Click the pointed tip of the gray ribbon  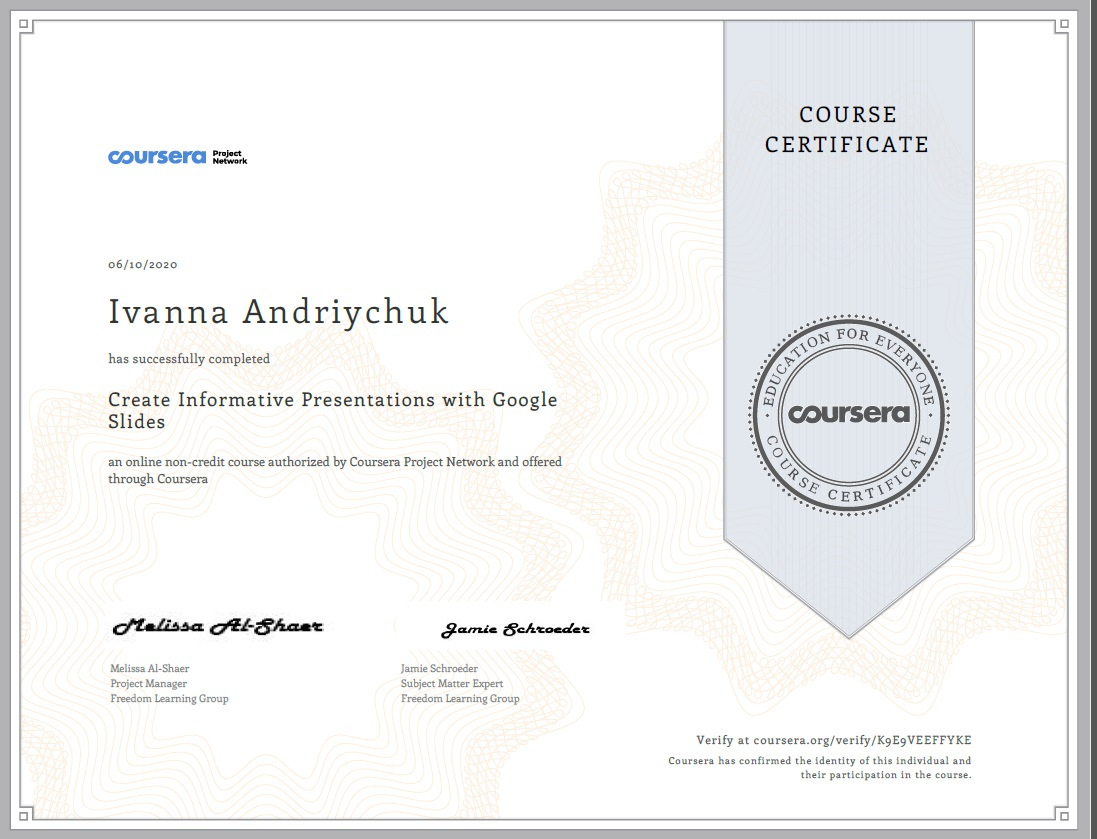coord(848,630)
